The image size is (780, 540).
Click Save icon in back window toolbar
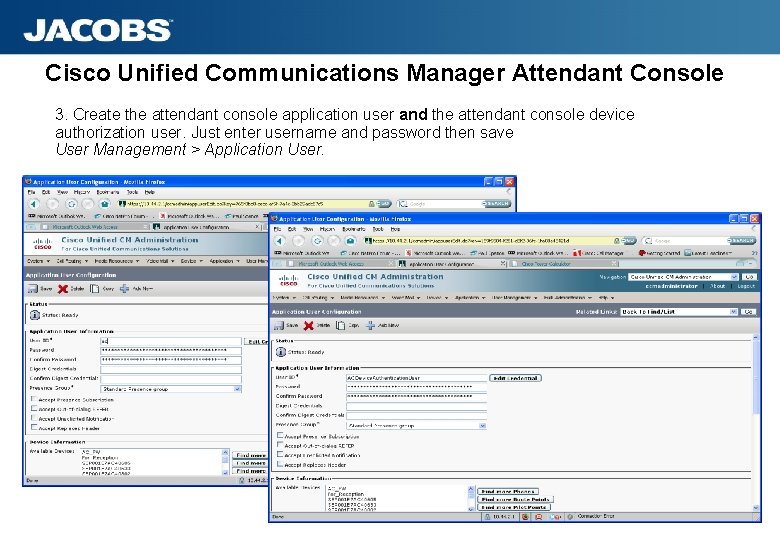click(x=33, y=288)
